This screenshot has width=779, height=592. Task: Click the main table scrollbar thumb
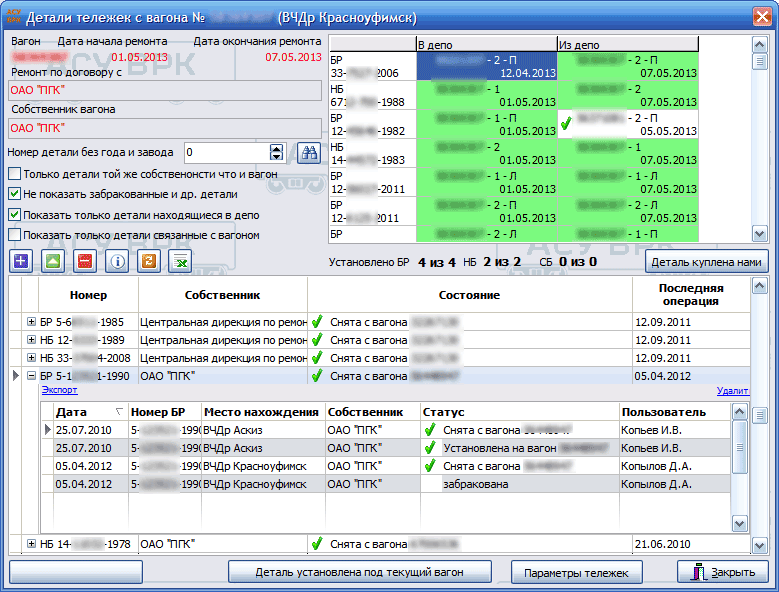click(759, 415)
